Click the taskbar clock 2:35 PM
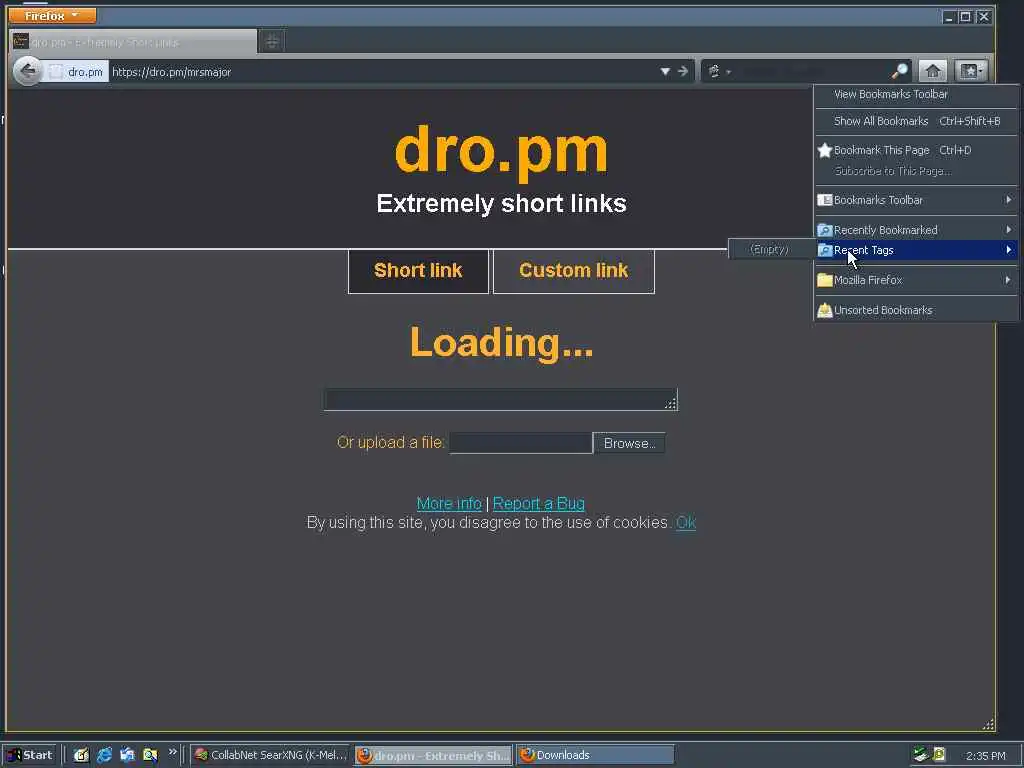Viewport: 1024px width, 768px height. [x=985, y=756]
